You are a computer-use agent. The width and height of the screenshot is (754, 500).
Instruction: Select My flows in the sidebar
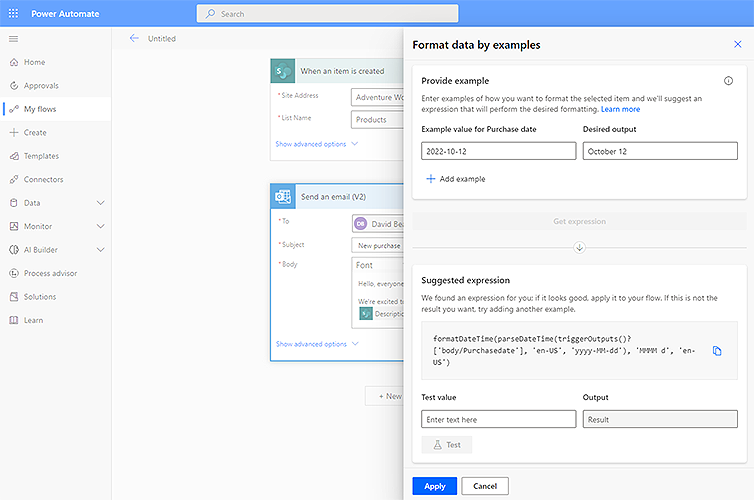point(55,109)
